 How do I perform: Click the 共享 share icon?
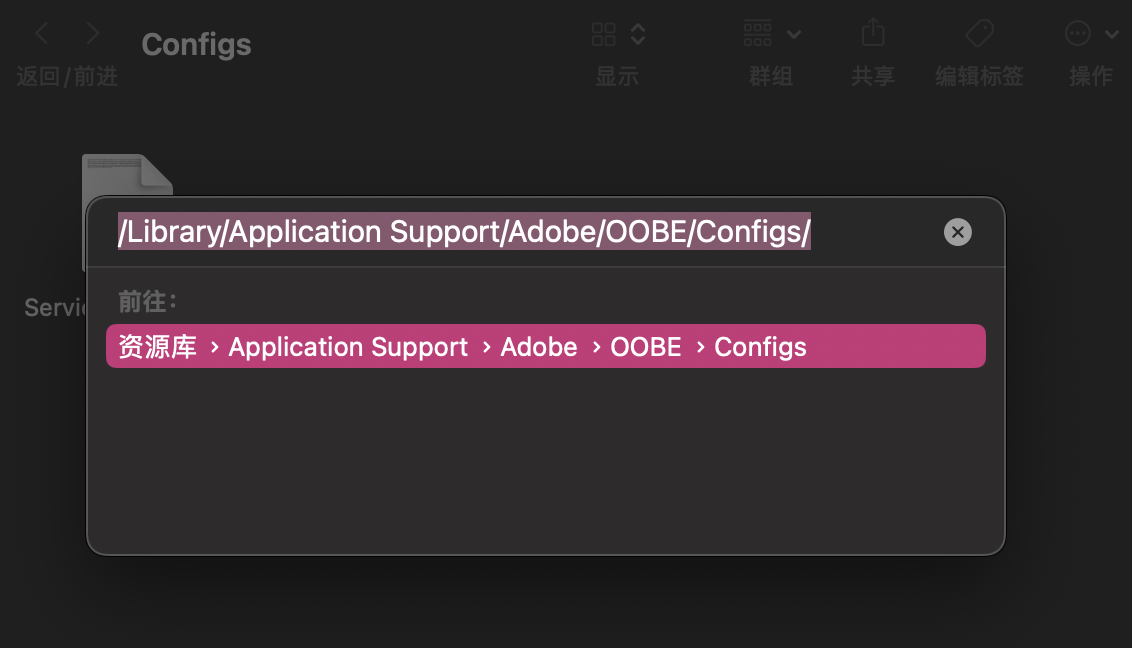tap(872, 33)
